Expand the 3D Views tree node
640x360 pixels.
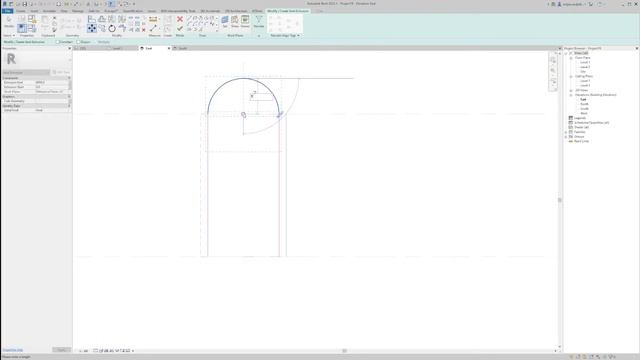(x=571, y=90)
